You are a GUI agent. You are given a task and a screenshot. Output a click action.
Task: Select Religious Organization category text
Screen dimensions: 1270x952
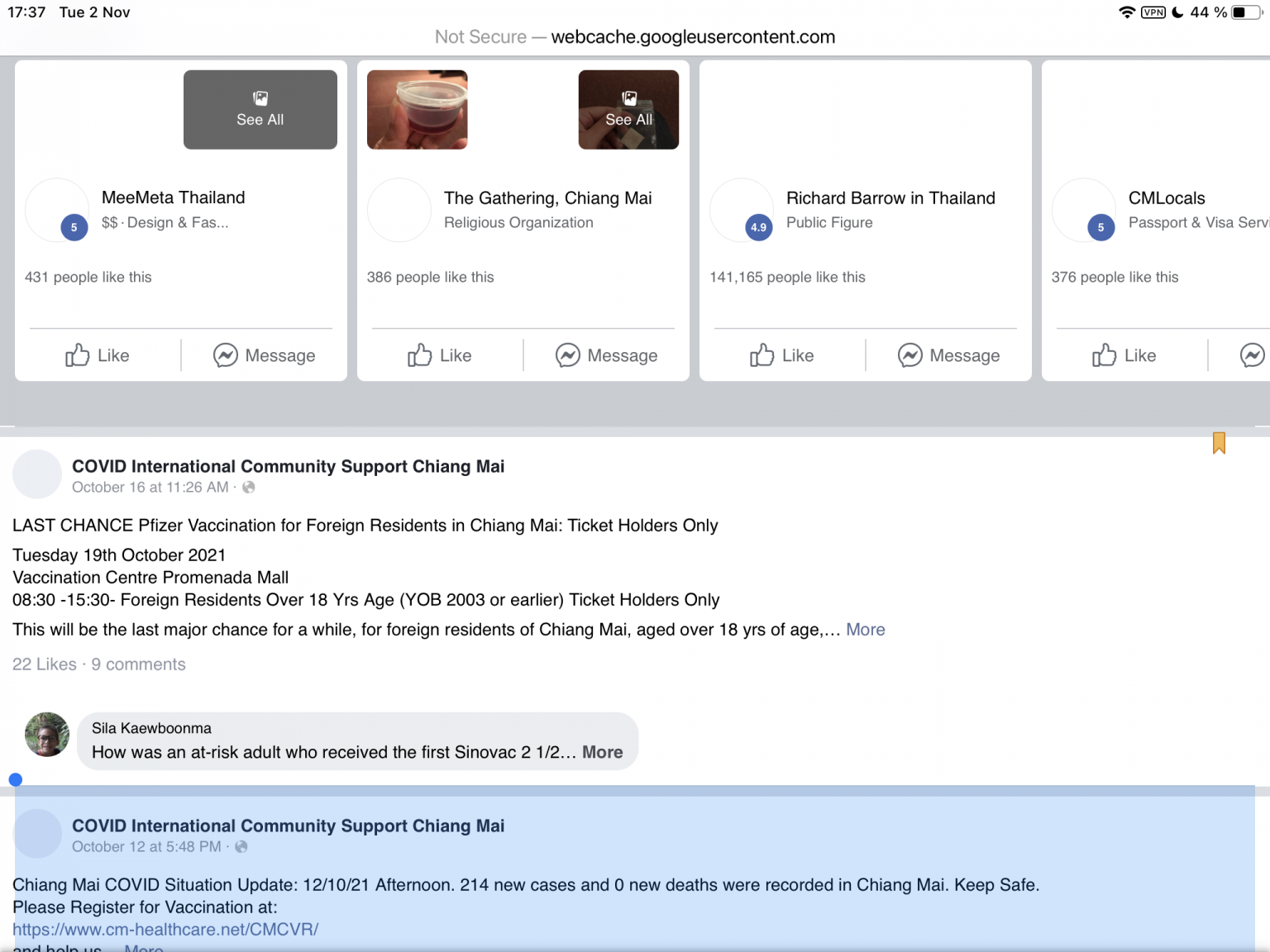click(x=518, y=222)
